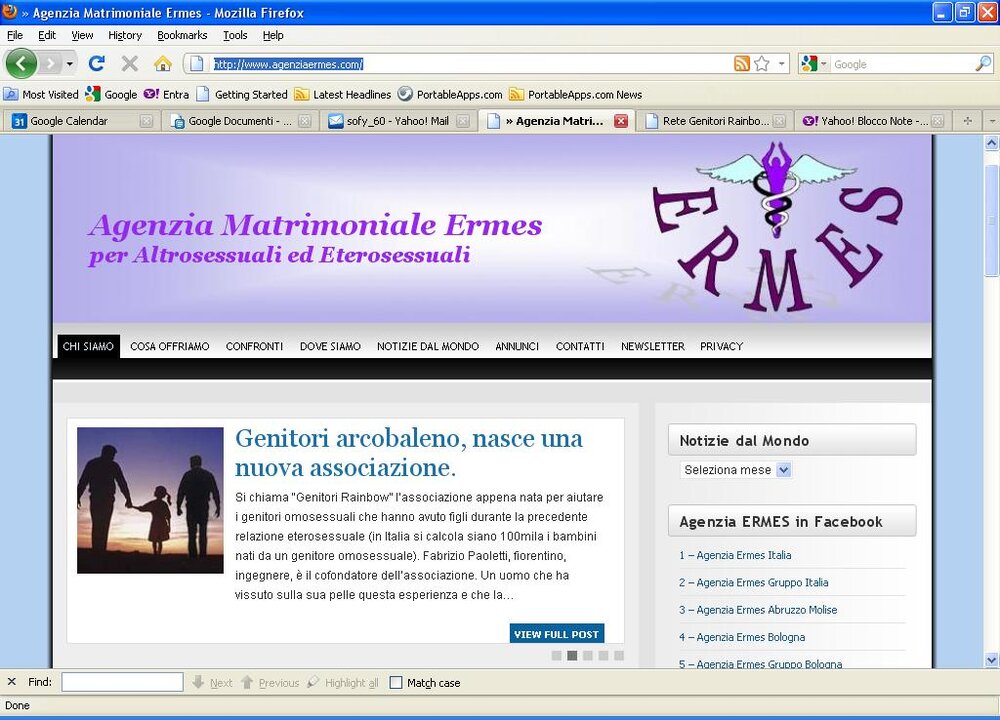This screenshot has width=1000, height=720.
Task: Close the Find bar
Action: point(11,682)
